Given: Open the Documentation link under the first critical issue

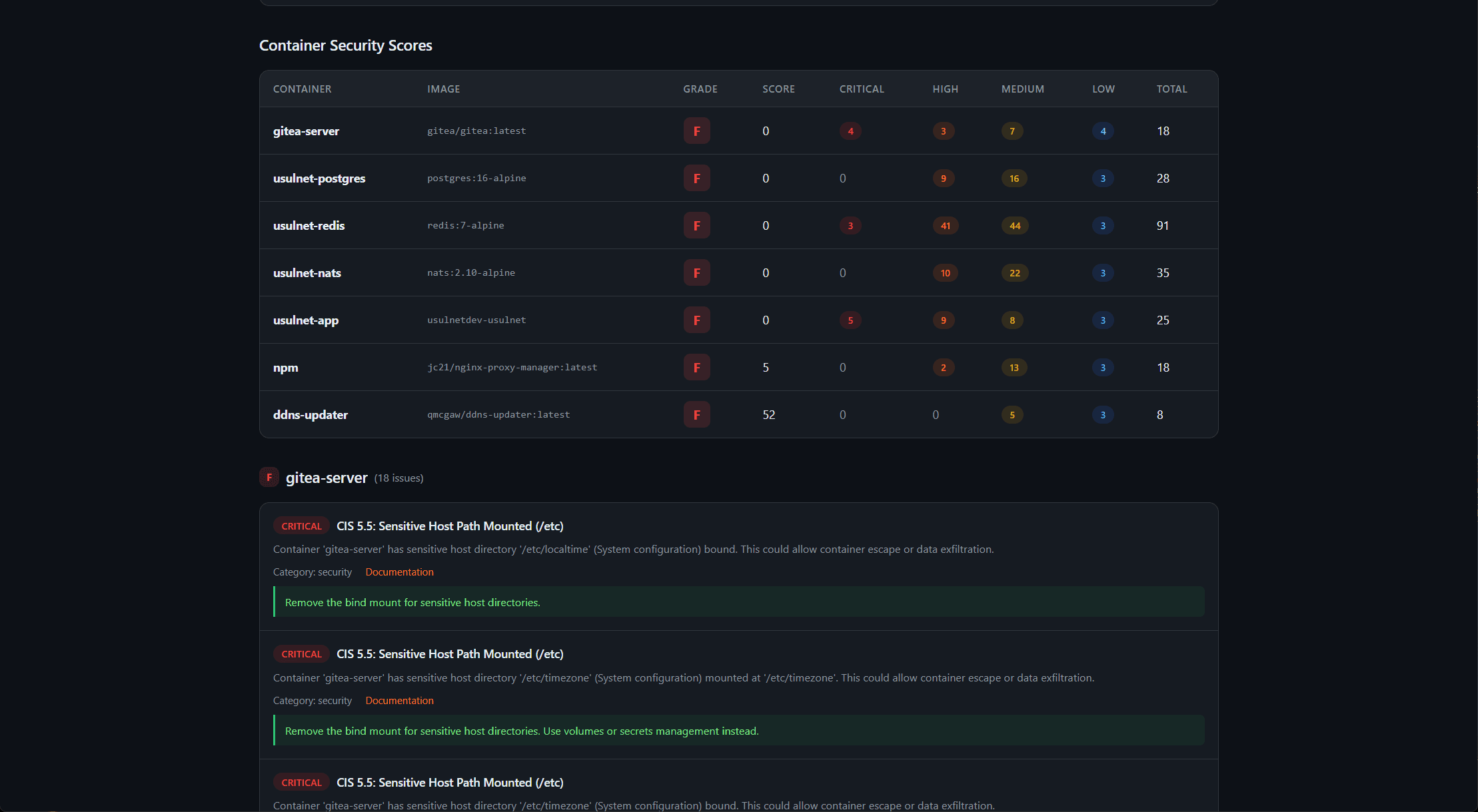Looking at the screenshot, I should [x=398, y=572].
